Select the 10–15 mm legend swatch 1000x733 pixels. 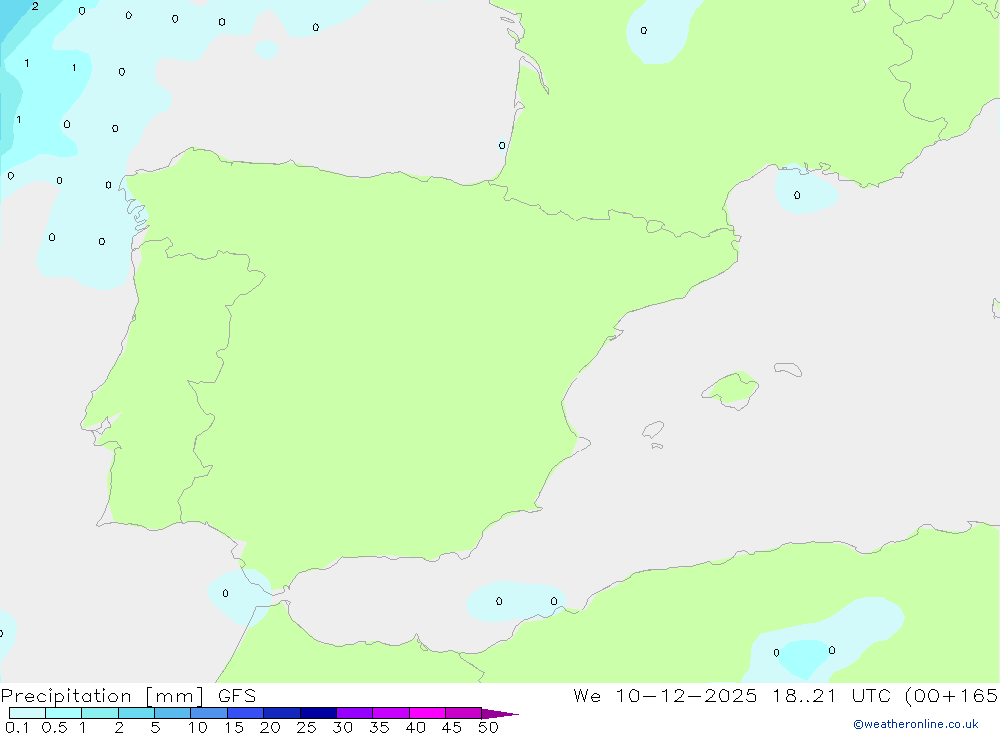[209, 713]
